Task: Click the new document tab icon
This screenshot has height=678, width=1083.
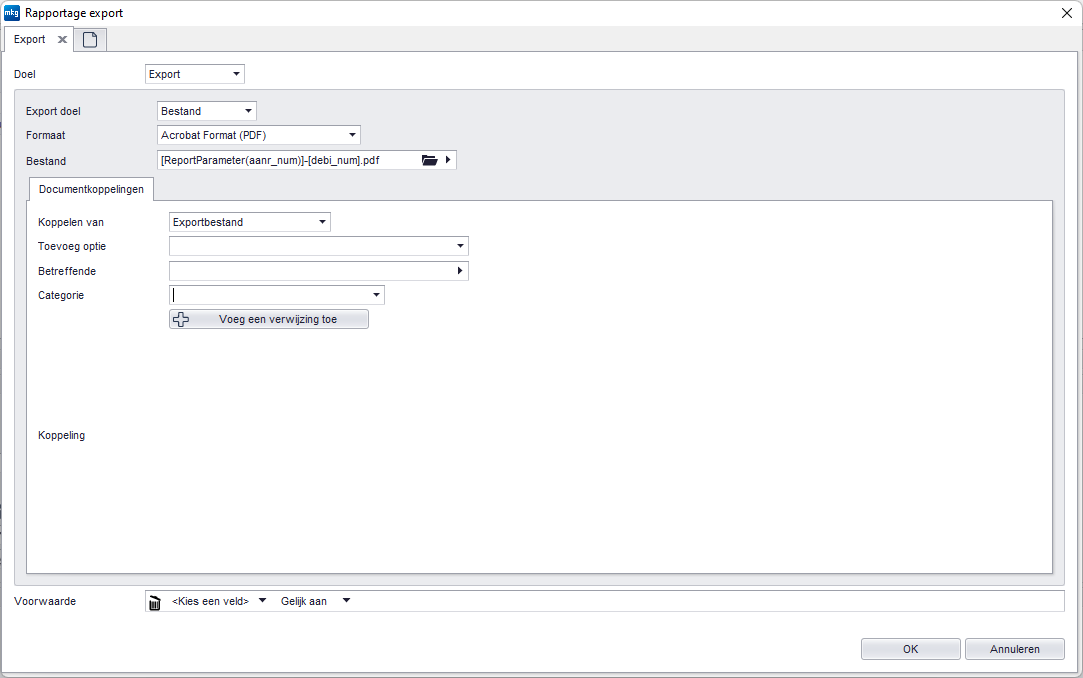Action: pyautogui.click(x=90, y=40)
